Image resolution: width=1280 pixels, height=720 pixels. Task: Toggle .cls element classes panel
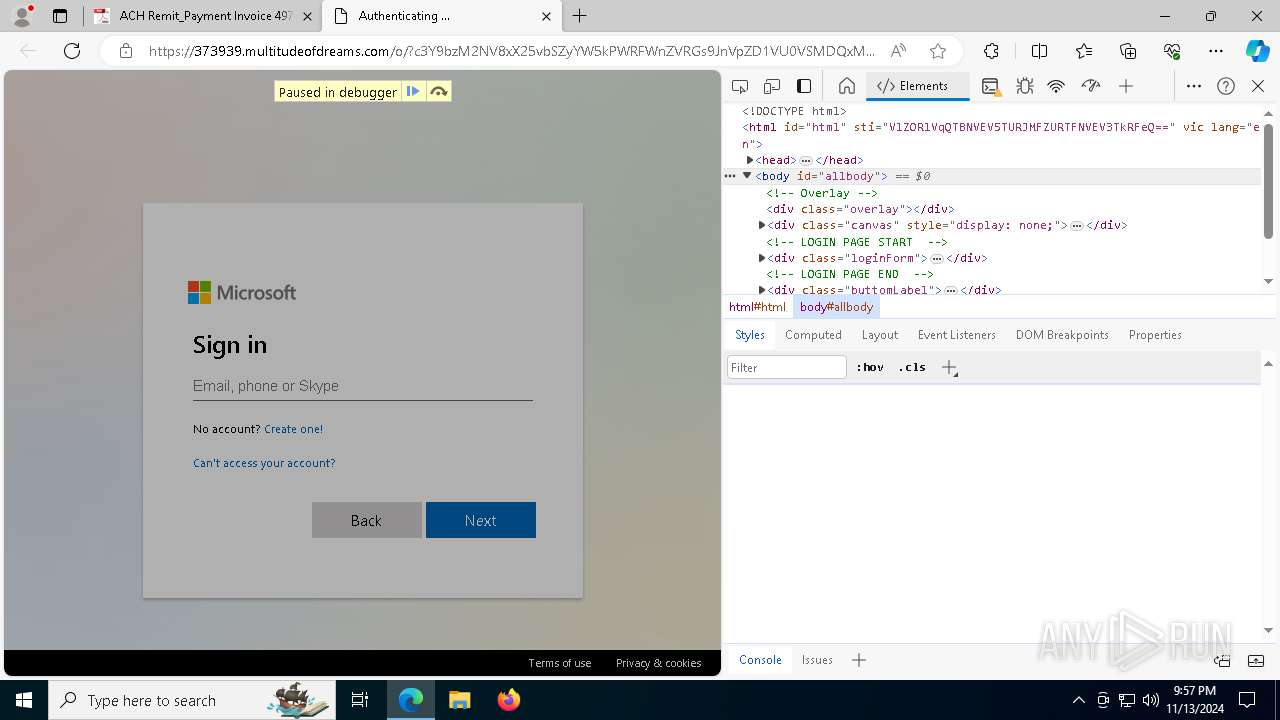(x=912, y=367)
